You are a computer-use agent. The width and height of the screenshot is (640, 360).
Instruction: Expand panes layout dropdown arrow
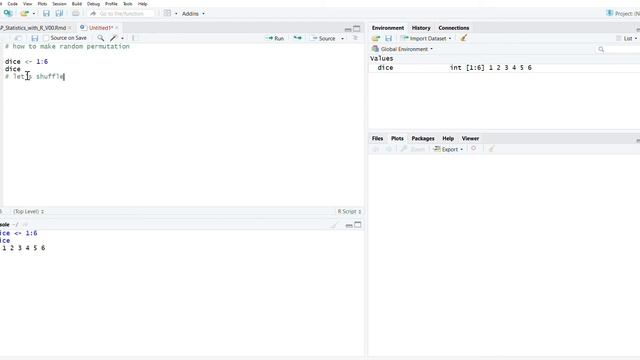176,13
